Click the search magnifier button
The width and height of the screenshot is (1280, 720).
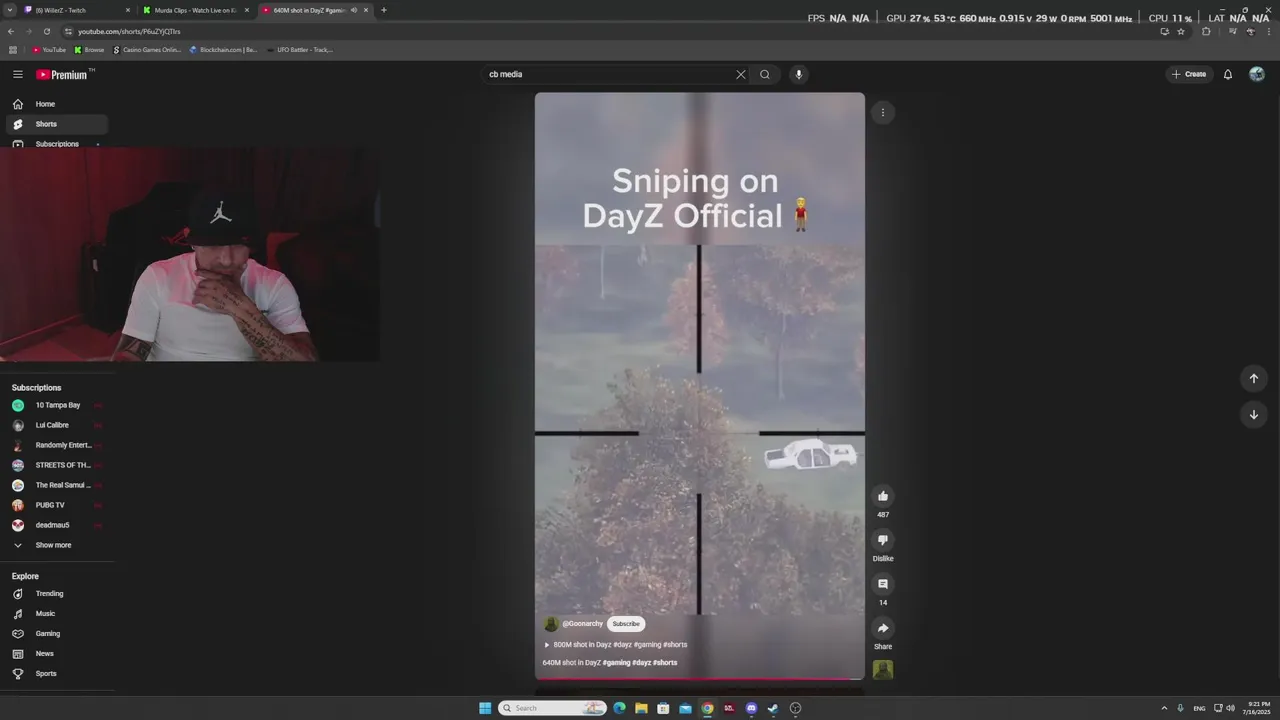tap(765, 74)
